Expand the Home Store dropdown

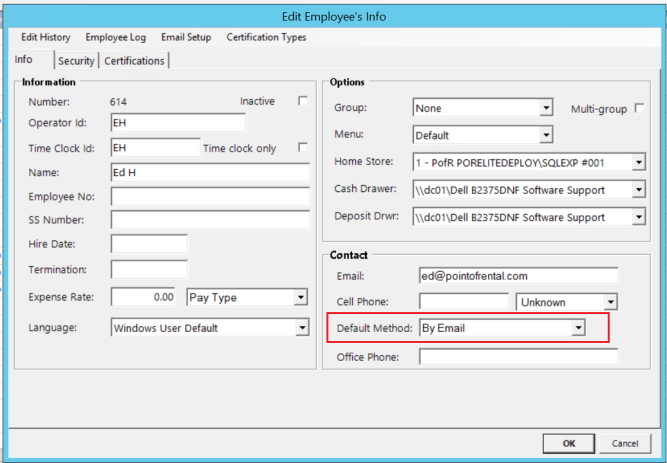(638, 162)
